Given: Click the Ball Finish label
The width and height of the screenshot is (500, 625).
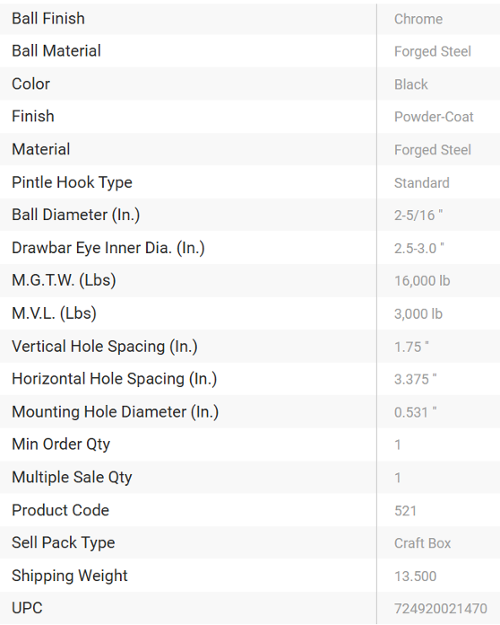Looking at the screenshot, I should pyautogui.click(x=48, y=19).
